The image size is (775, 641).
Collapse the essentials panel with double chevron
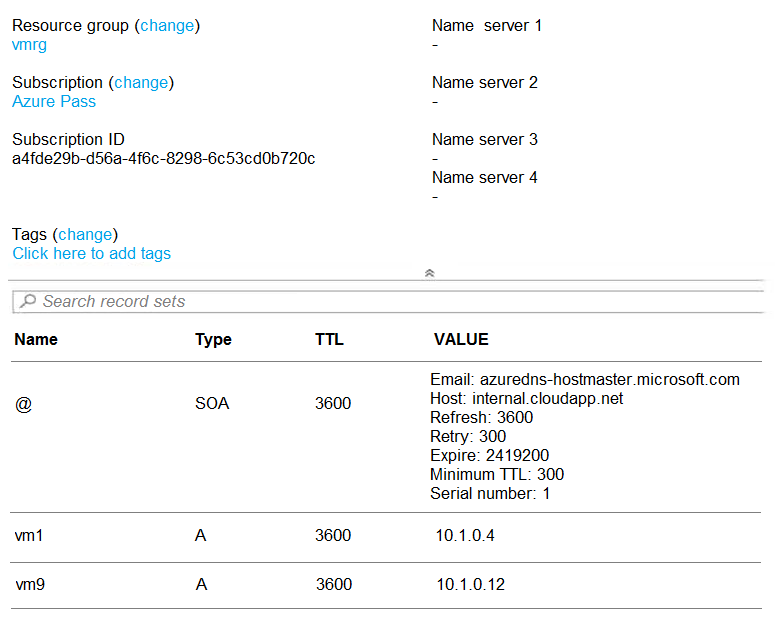(430, 273)
